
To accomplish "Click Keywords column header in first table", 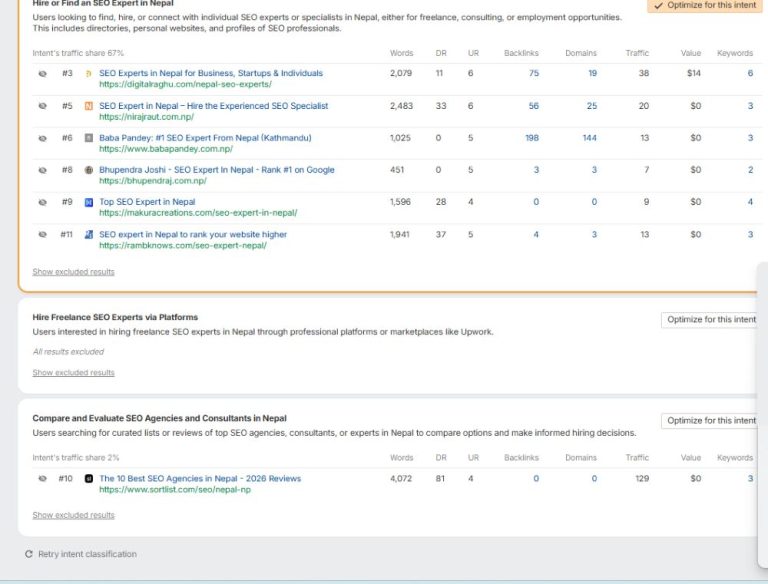I will (735, 53).
